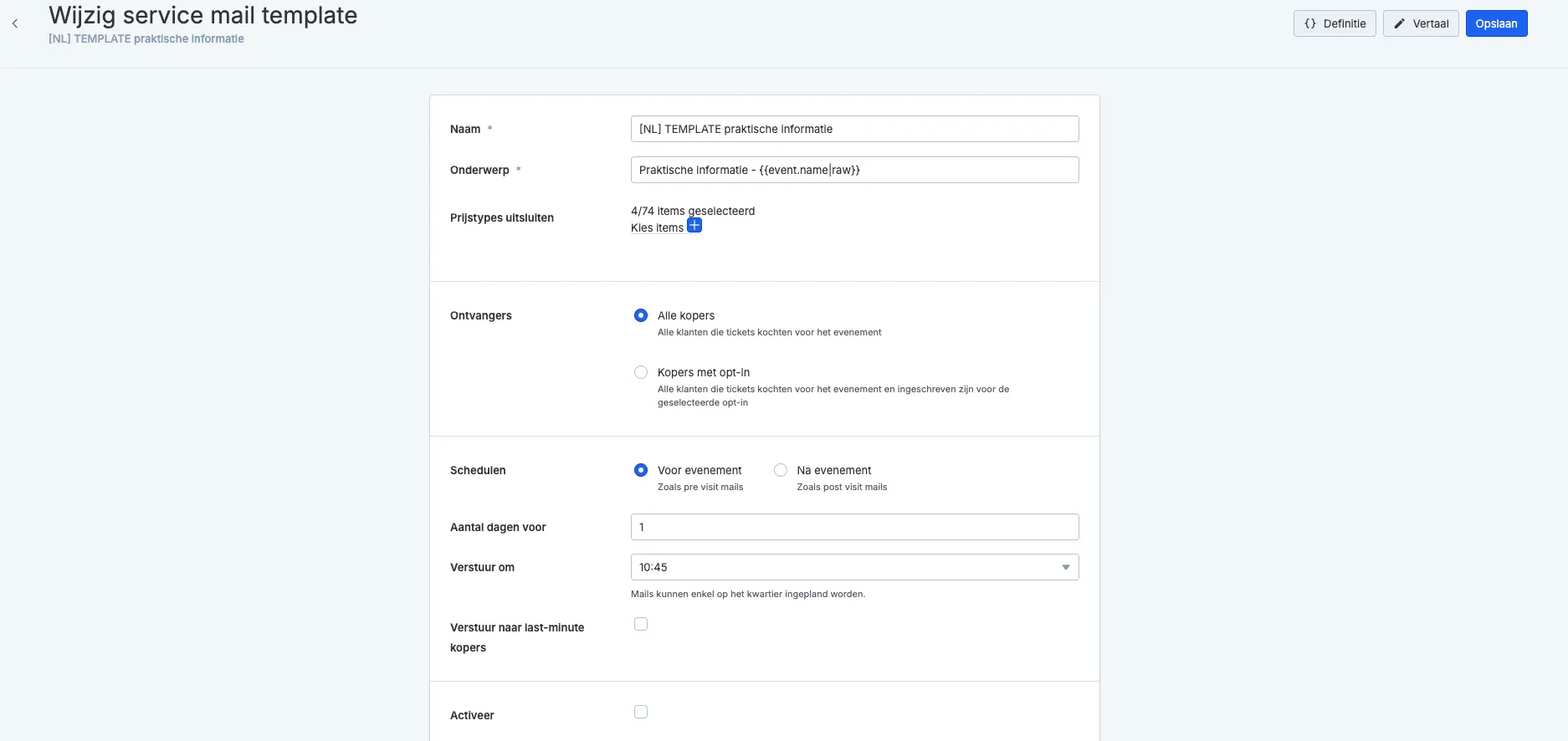Click the template subtitle under the page title
Image resolution: width=1568 pixels, height=741 pixels.
point(146,38)
